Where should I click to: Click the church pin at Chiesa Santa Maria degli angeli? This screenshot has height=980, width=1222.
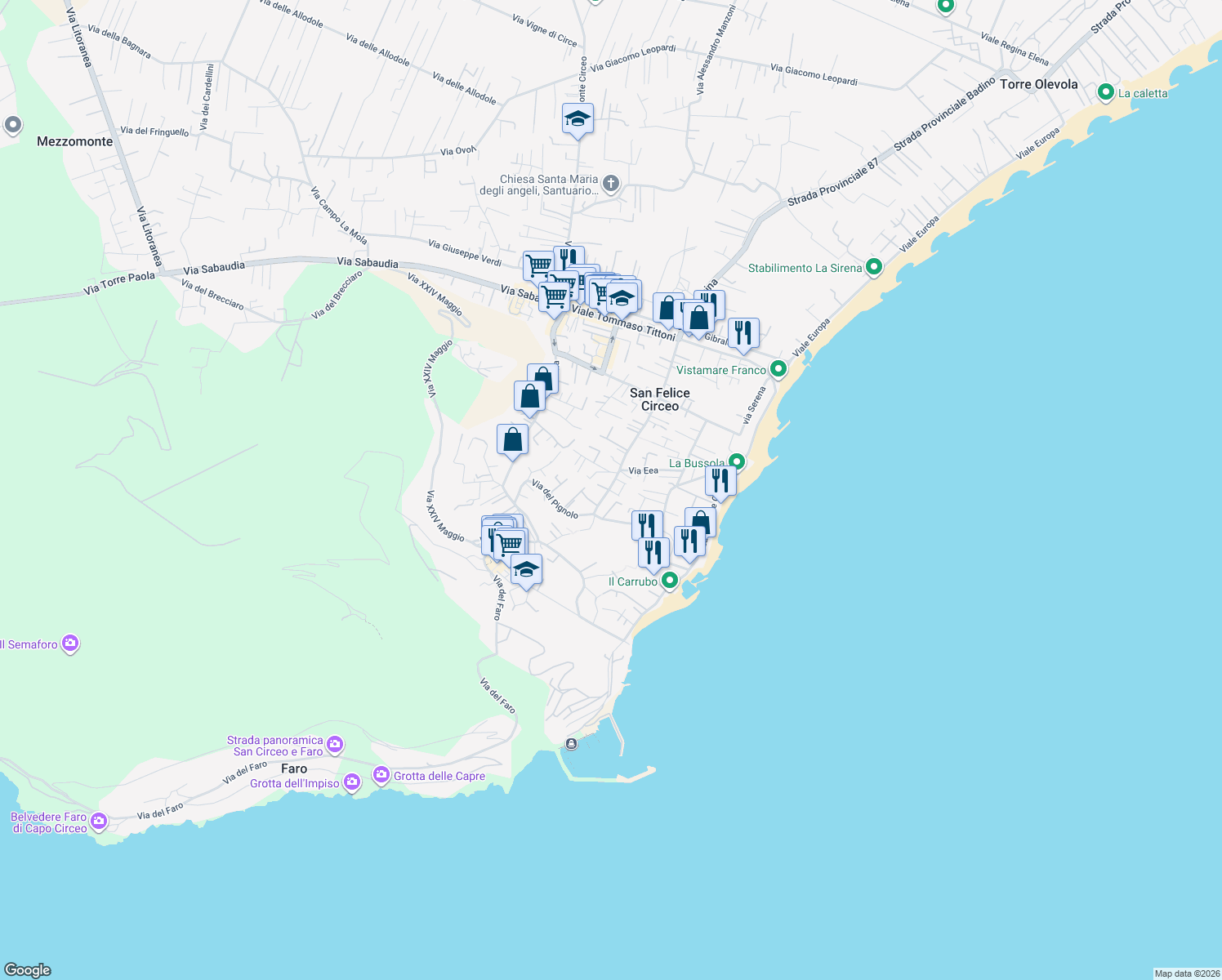coord(609,183)
